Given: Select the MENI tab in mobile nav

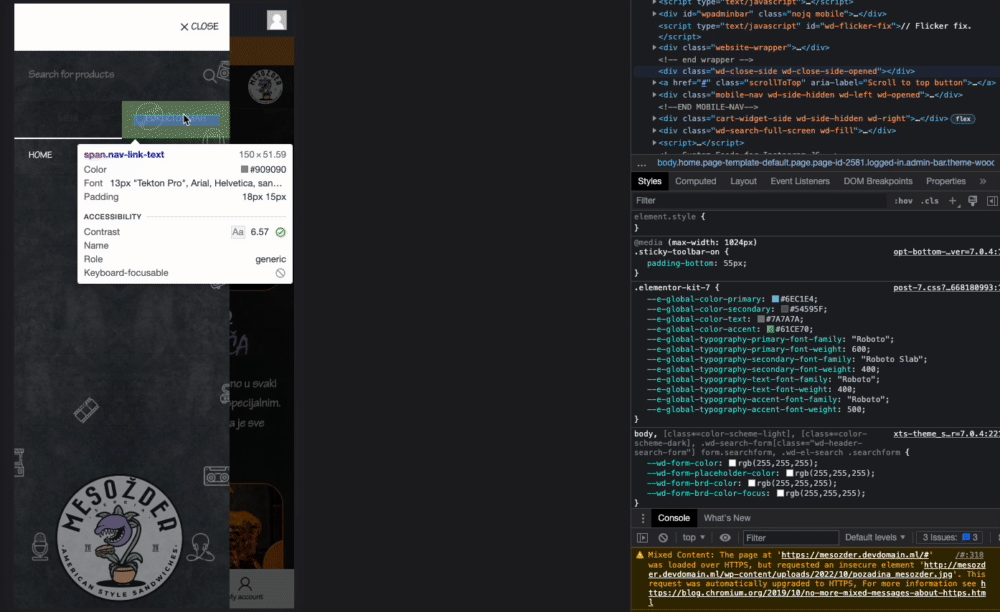Looking at the screenshot, I should pyautogui.click(x=68, y=119).
